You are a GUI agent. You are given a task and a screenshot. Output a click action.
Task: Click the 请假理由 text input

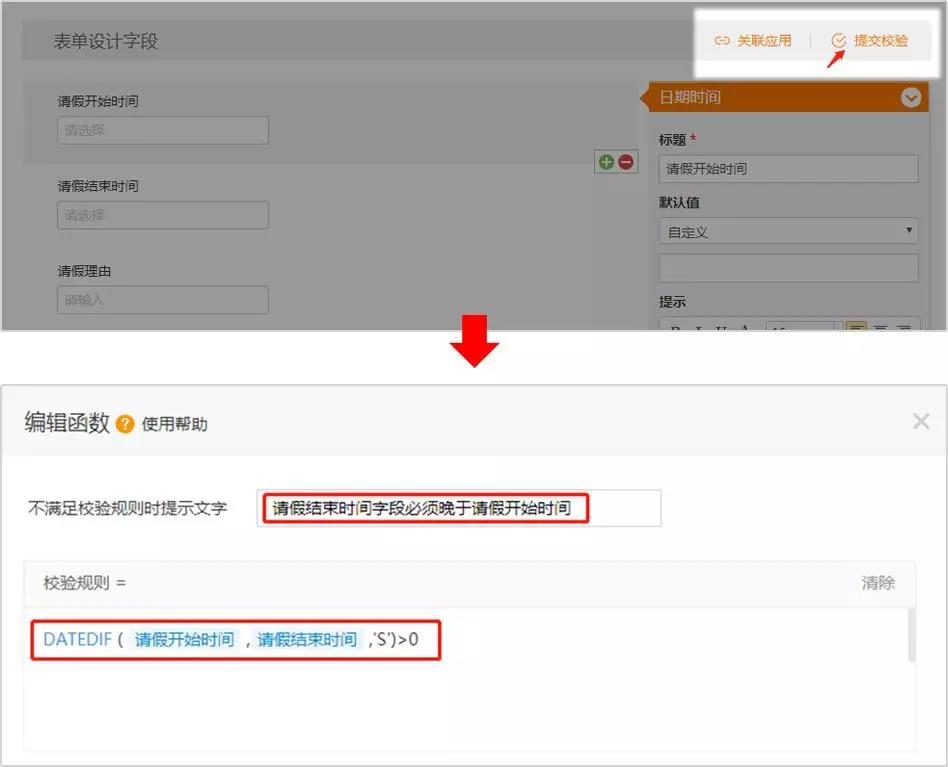[163, 300]
